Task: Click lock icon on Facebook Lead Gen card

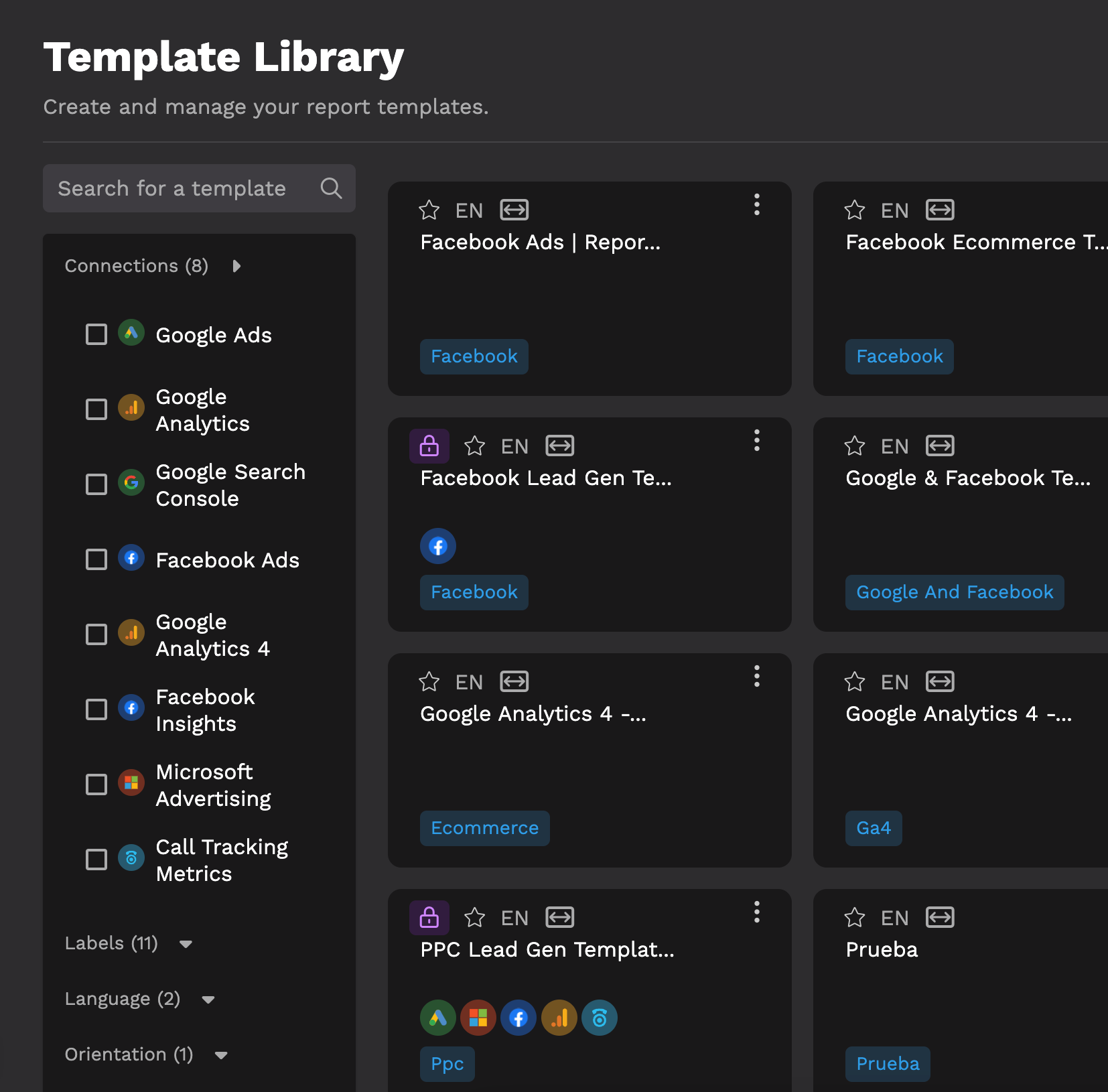Action: [429, 446]
